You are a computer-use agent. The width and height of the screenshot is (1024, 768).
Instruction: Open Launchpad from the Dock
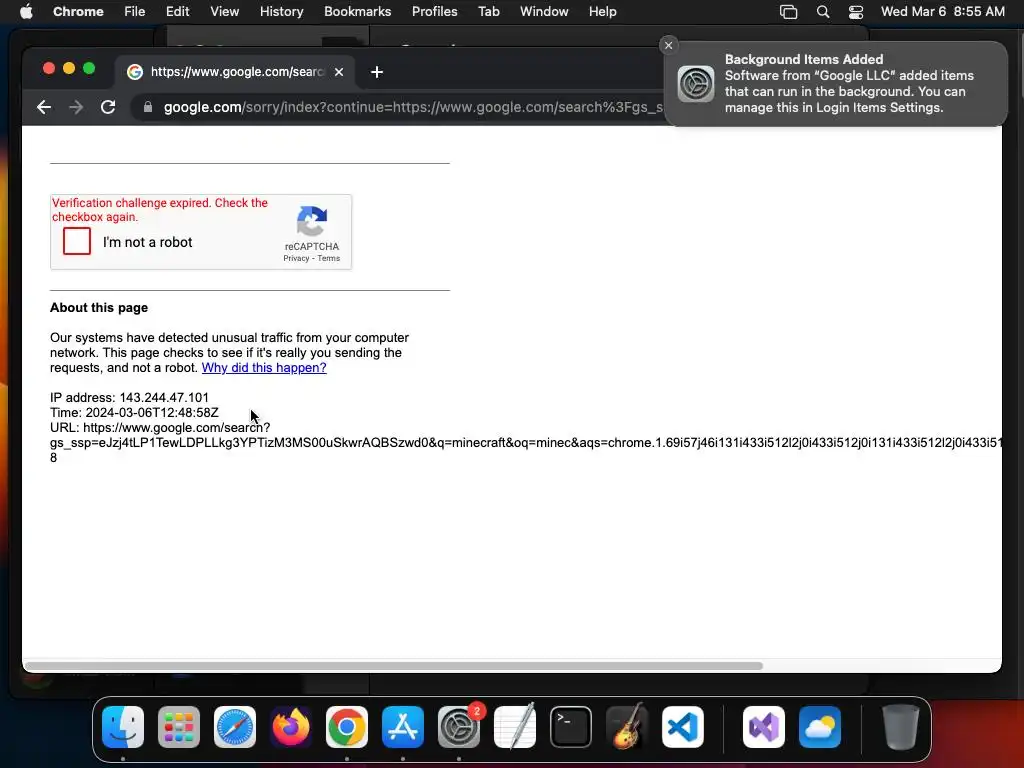[179, 727]
